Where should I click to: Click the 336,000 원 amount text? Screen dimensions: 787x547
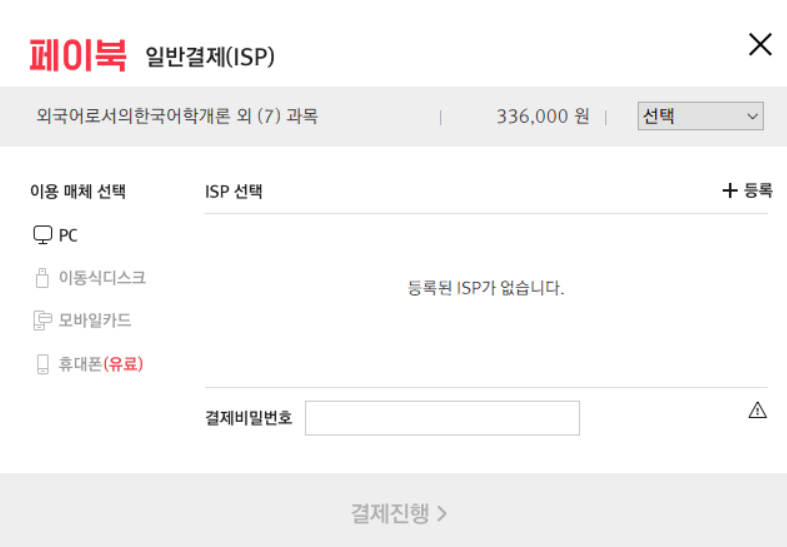pos(543,116)
